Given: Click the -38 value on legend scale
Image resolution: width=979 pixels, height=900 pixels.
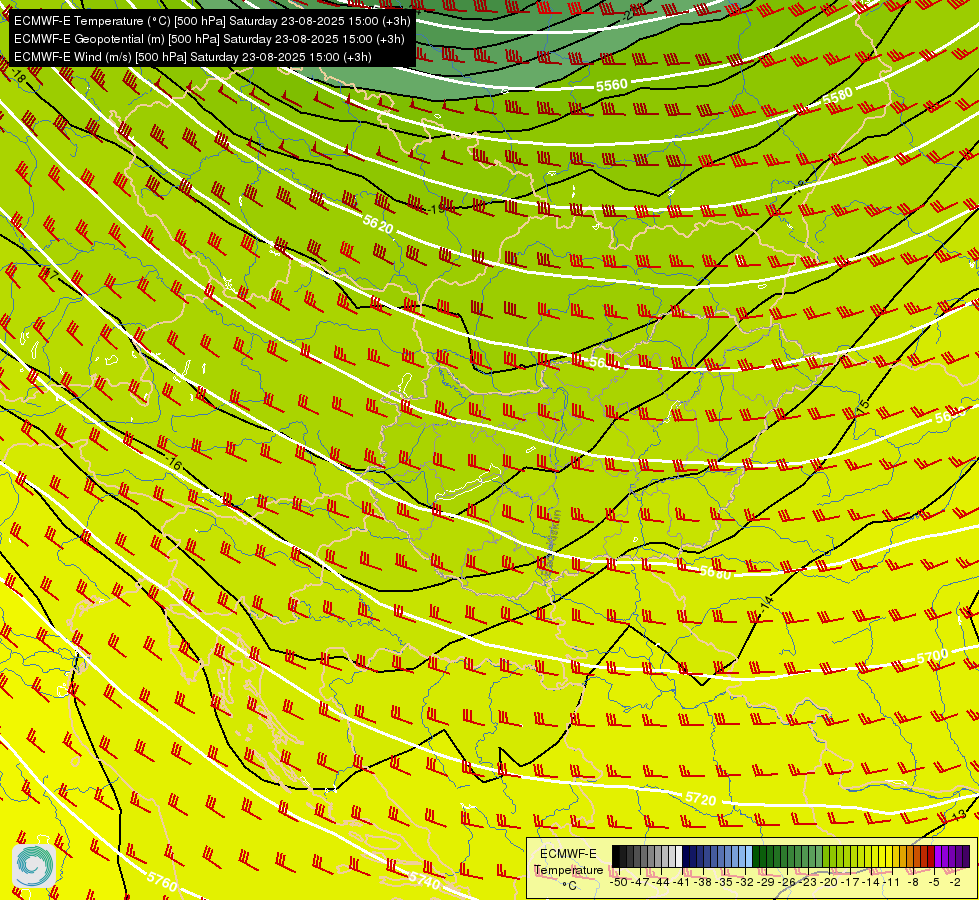Looking at the screenshot, I should (702, 882).
